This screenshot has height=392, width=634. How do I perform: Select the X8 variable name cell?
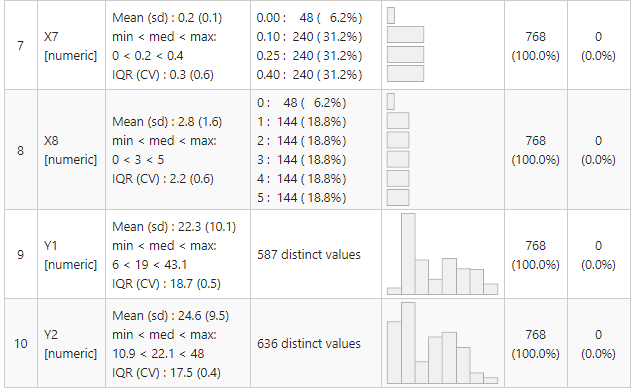point(71,150)
